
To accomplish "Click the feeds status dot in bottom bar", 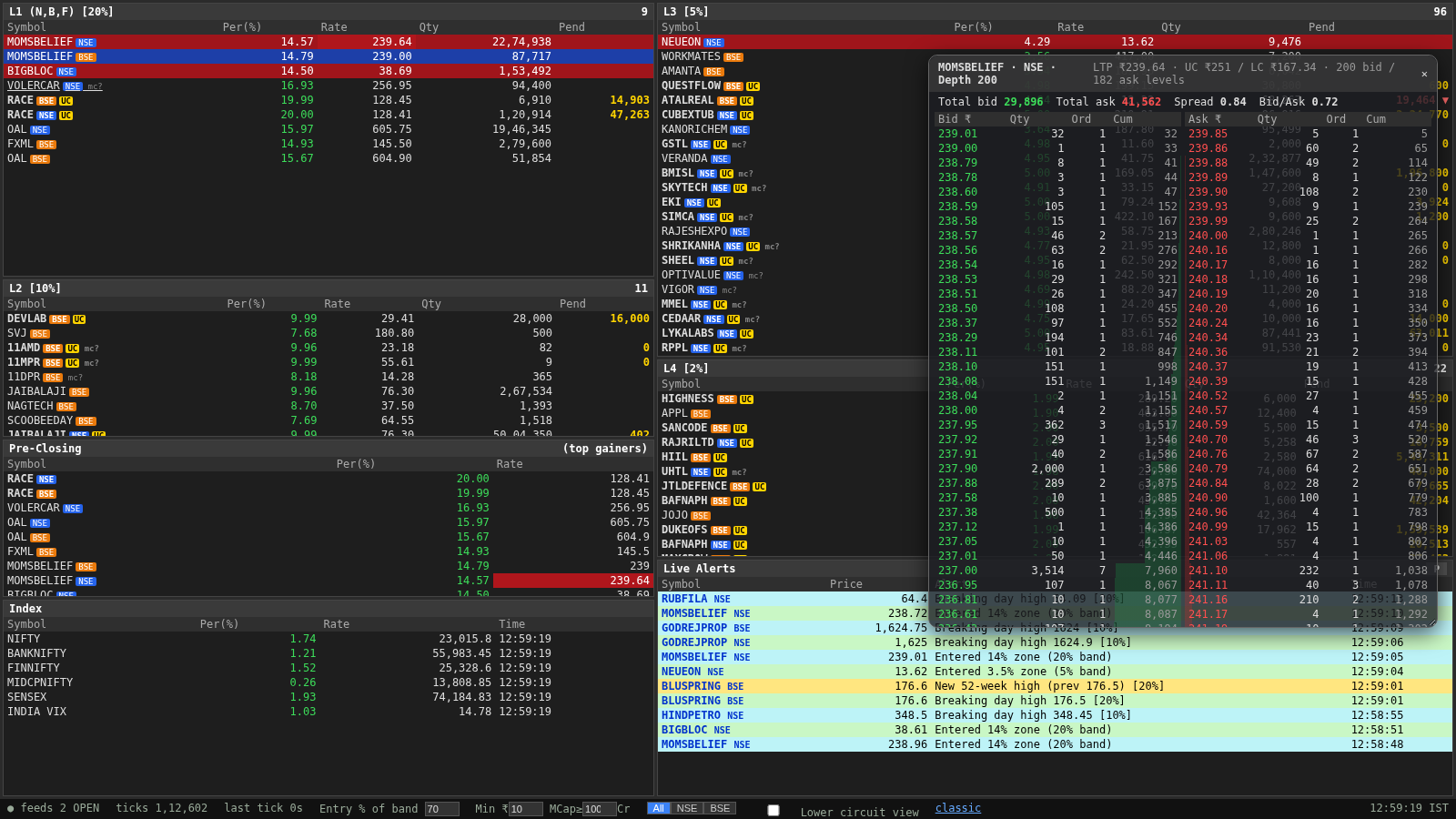I will click(10, 808).
